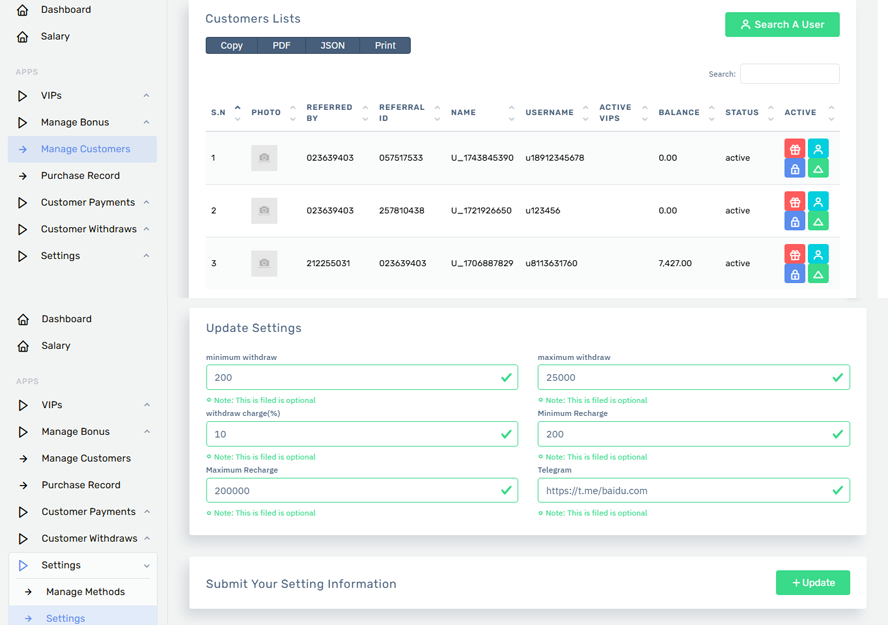Image resolution: width=888 pixels, height=625 pixels.
Task: Open Customer Withdraws in Update Settings sidebar
Action: (x=89, y=538)
